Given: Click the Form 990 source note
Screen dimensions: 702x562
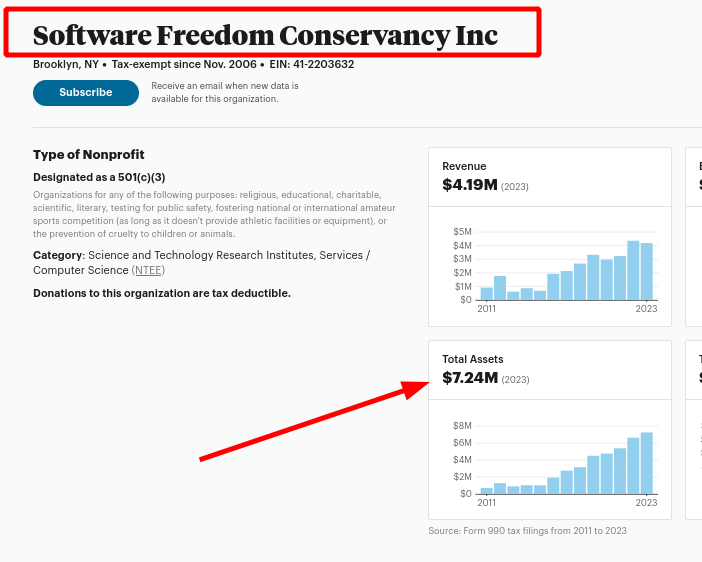Looking at the screenshot, I should click(527, 530).
